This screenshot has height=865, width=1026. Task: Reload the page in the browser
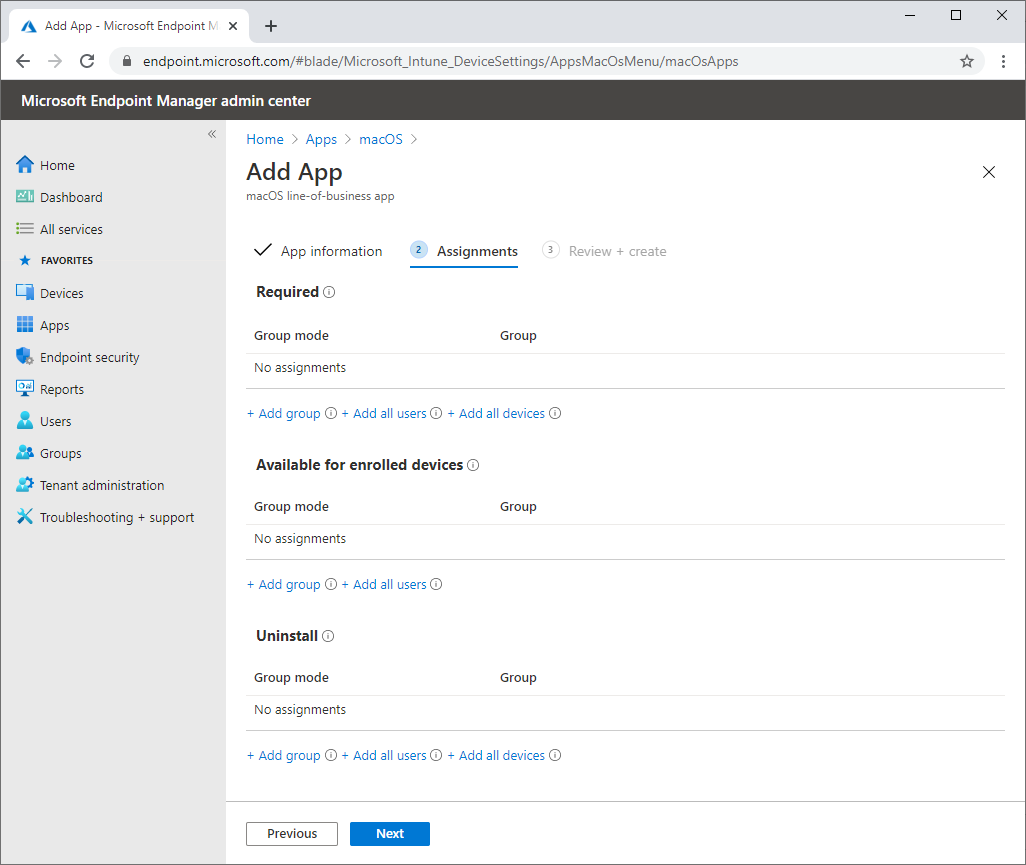coord(87,62)
